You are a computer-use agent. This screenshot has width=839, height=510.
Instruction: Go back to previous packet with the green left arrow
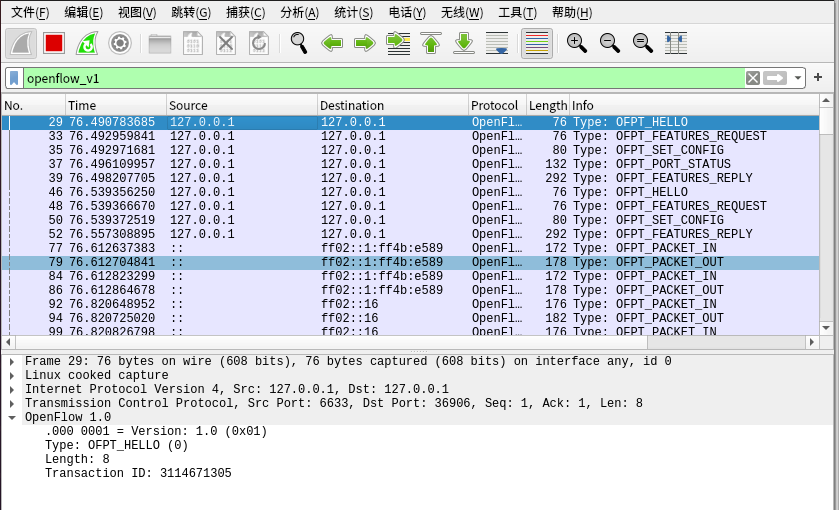point(332,43)
